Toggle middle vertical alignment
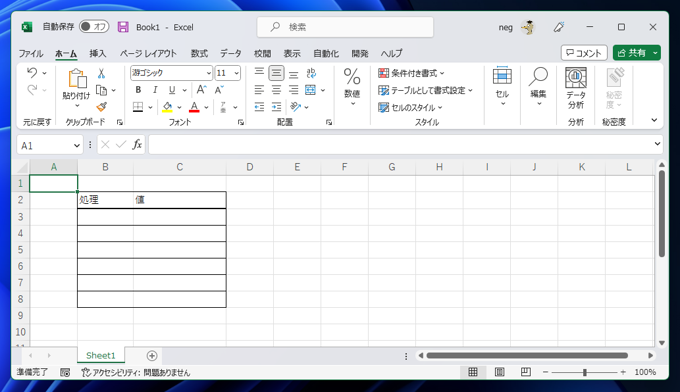The image size is (680, 392). point(276,73)
